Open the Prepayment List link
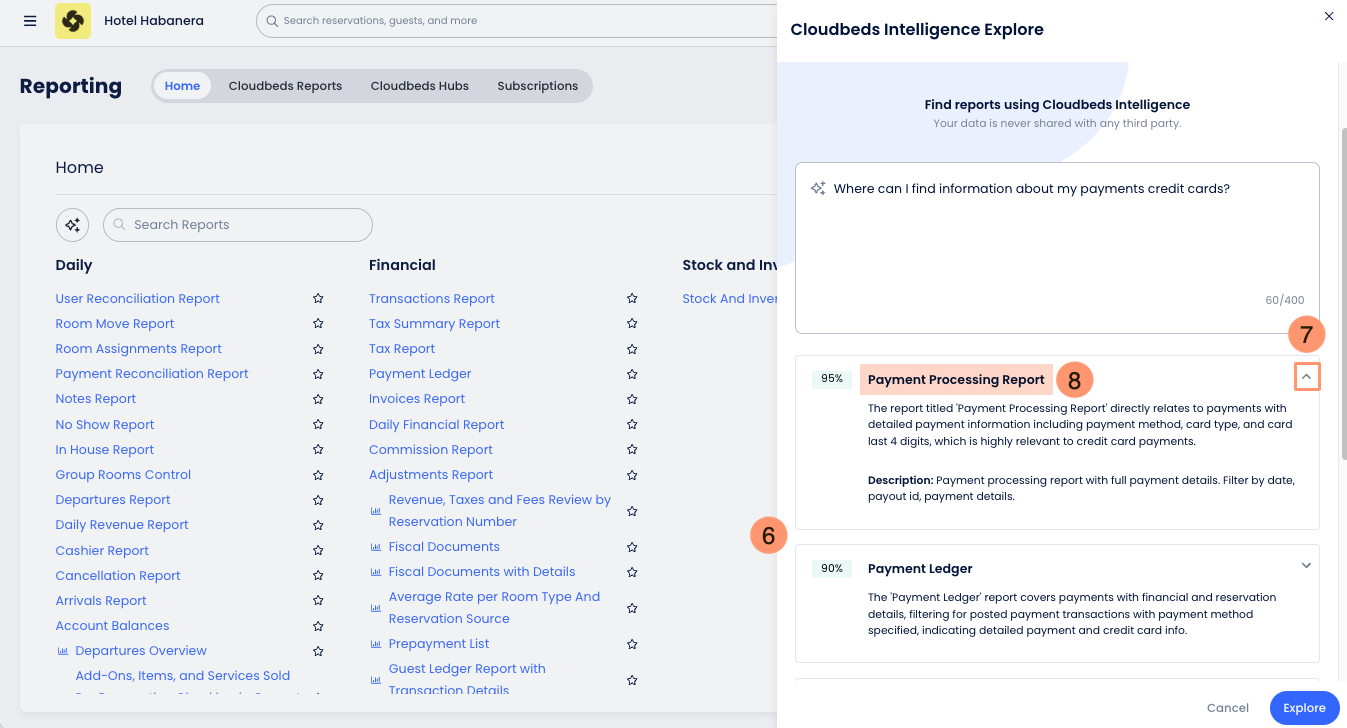This screenshot has height=728, width=1347. pyautogui.click(x=439, y=644)
